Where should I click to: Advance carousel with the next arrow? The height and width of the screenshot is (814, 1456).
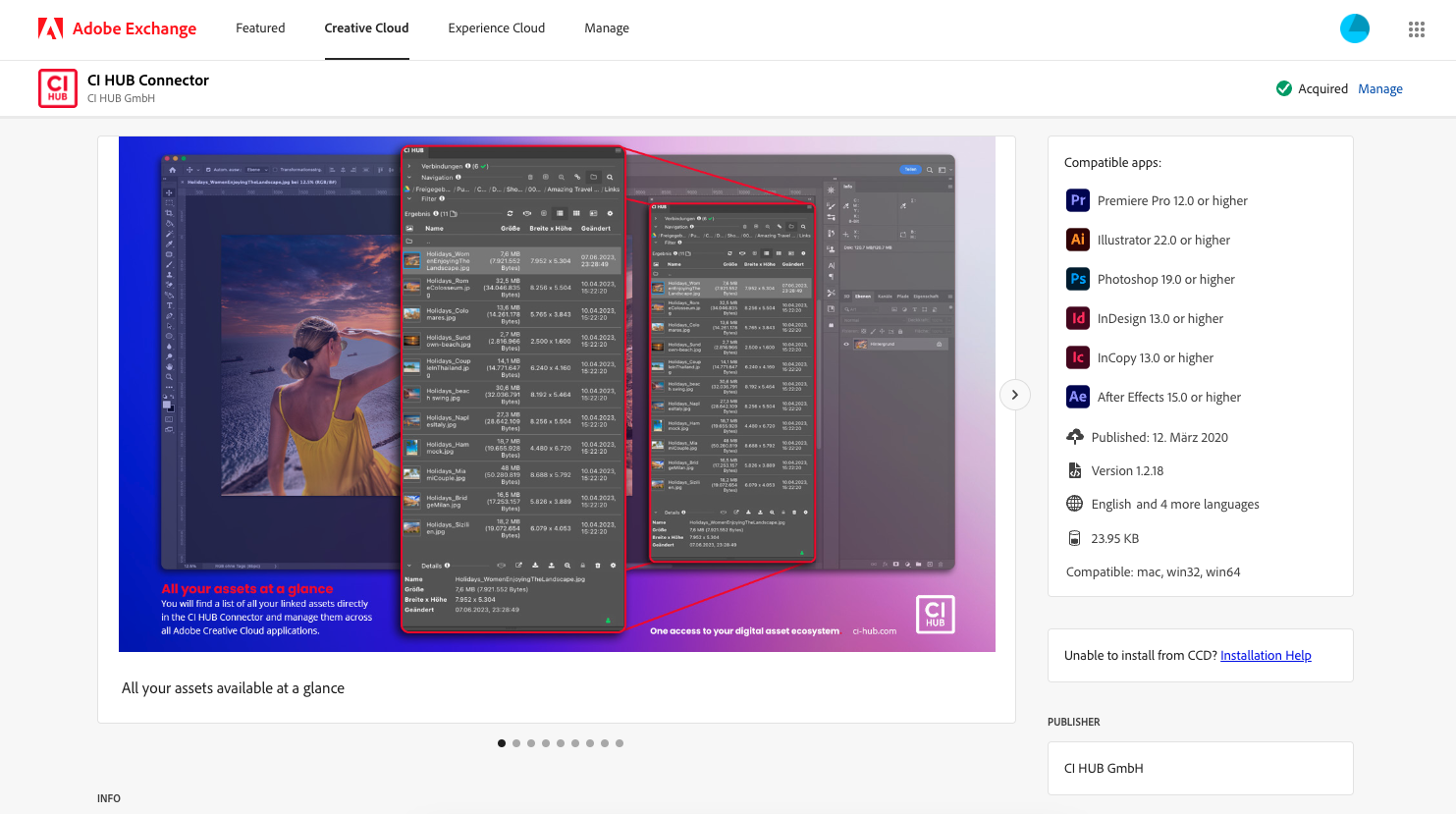click(x=1014, y=394)
